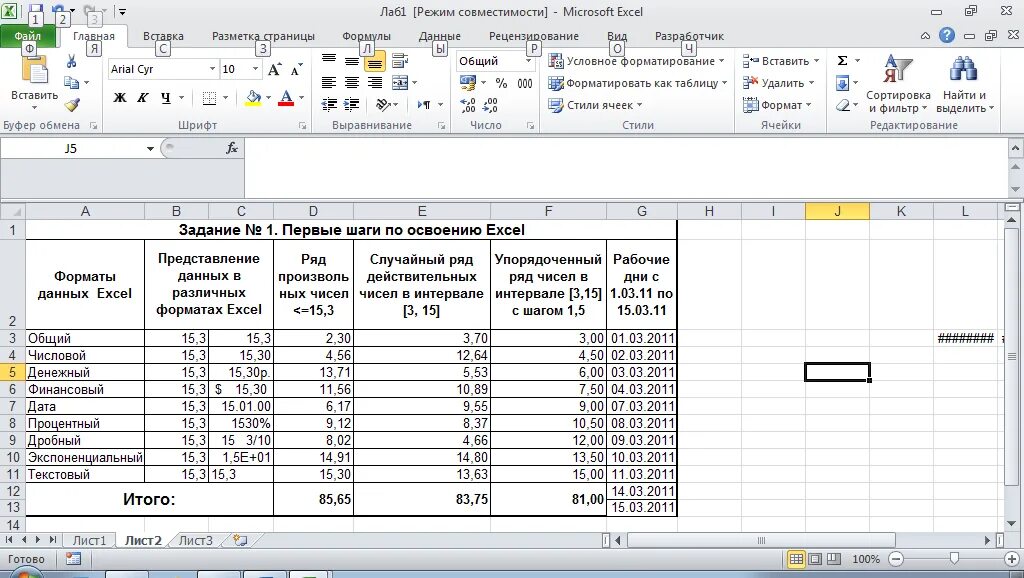
Task: Increase font size with large A
Action: pos(275,69)
